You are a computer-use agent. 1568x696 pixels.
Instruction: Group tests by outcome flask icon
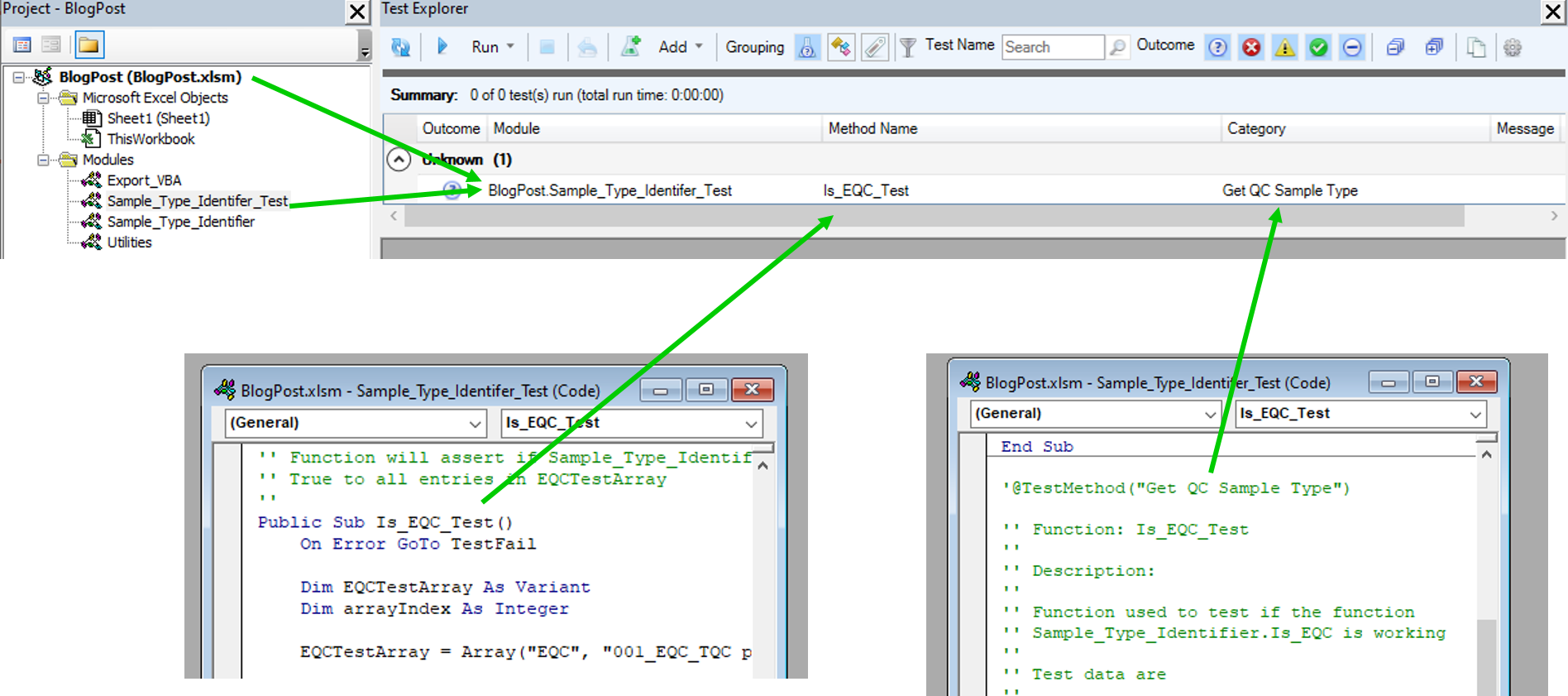[x=807, y=47]
